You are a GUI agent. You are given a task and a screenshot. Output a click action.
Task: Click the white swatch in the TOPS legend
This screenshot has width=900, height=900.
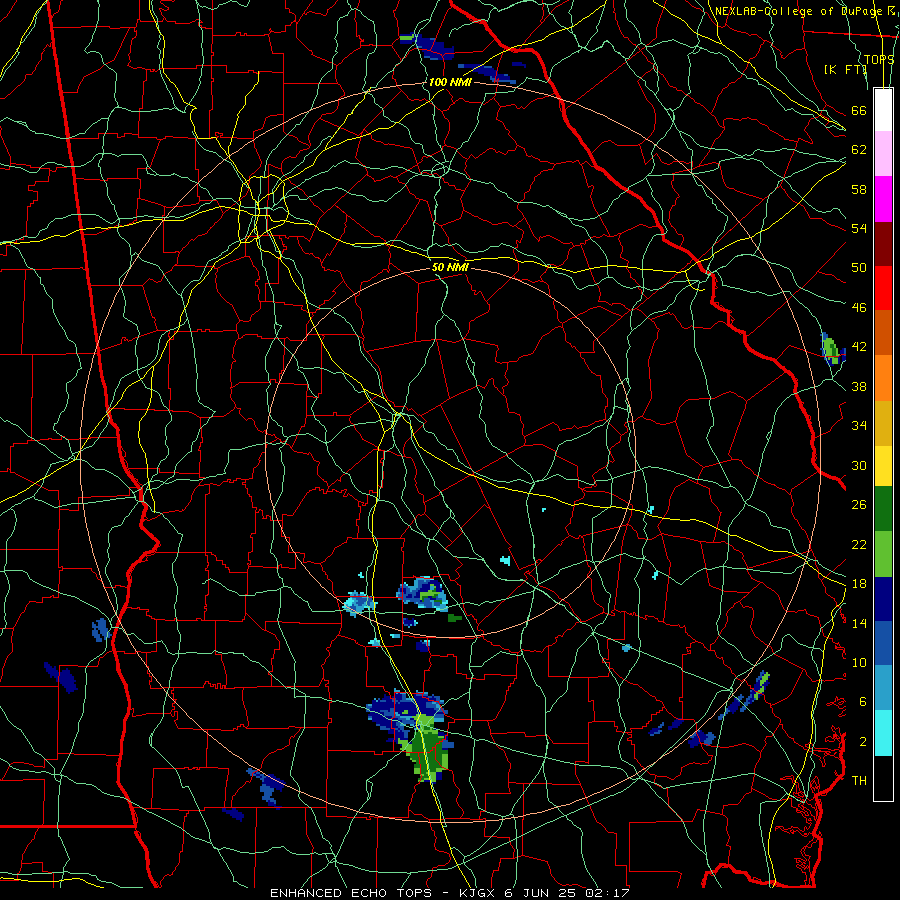(x=883, y=110)
